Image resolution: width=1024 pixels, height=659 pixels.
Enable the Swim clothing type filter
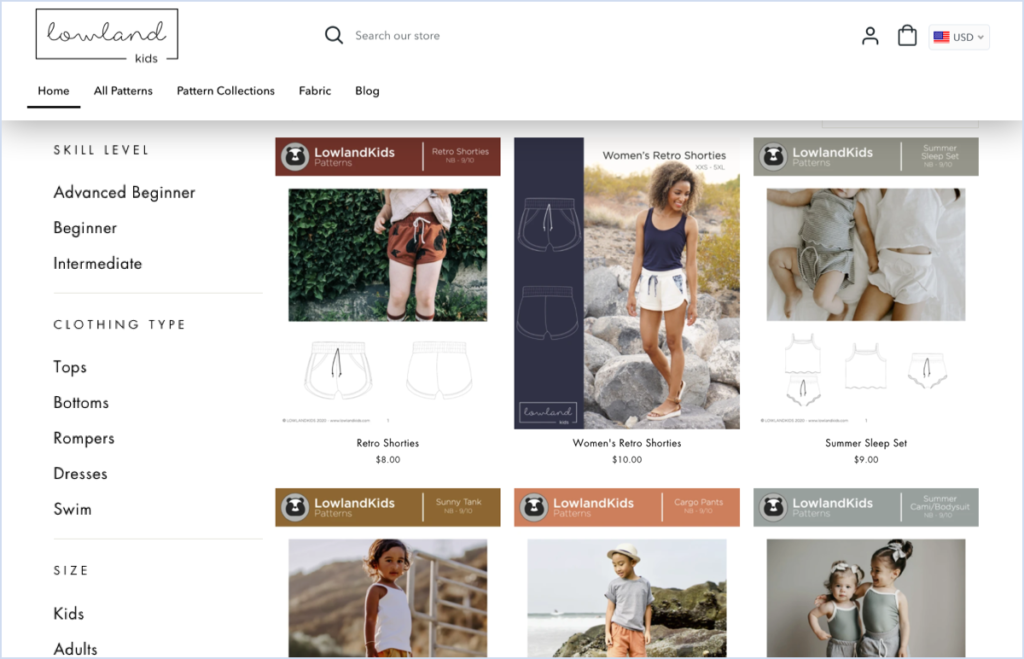72,509
